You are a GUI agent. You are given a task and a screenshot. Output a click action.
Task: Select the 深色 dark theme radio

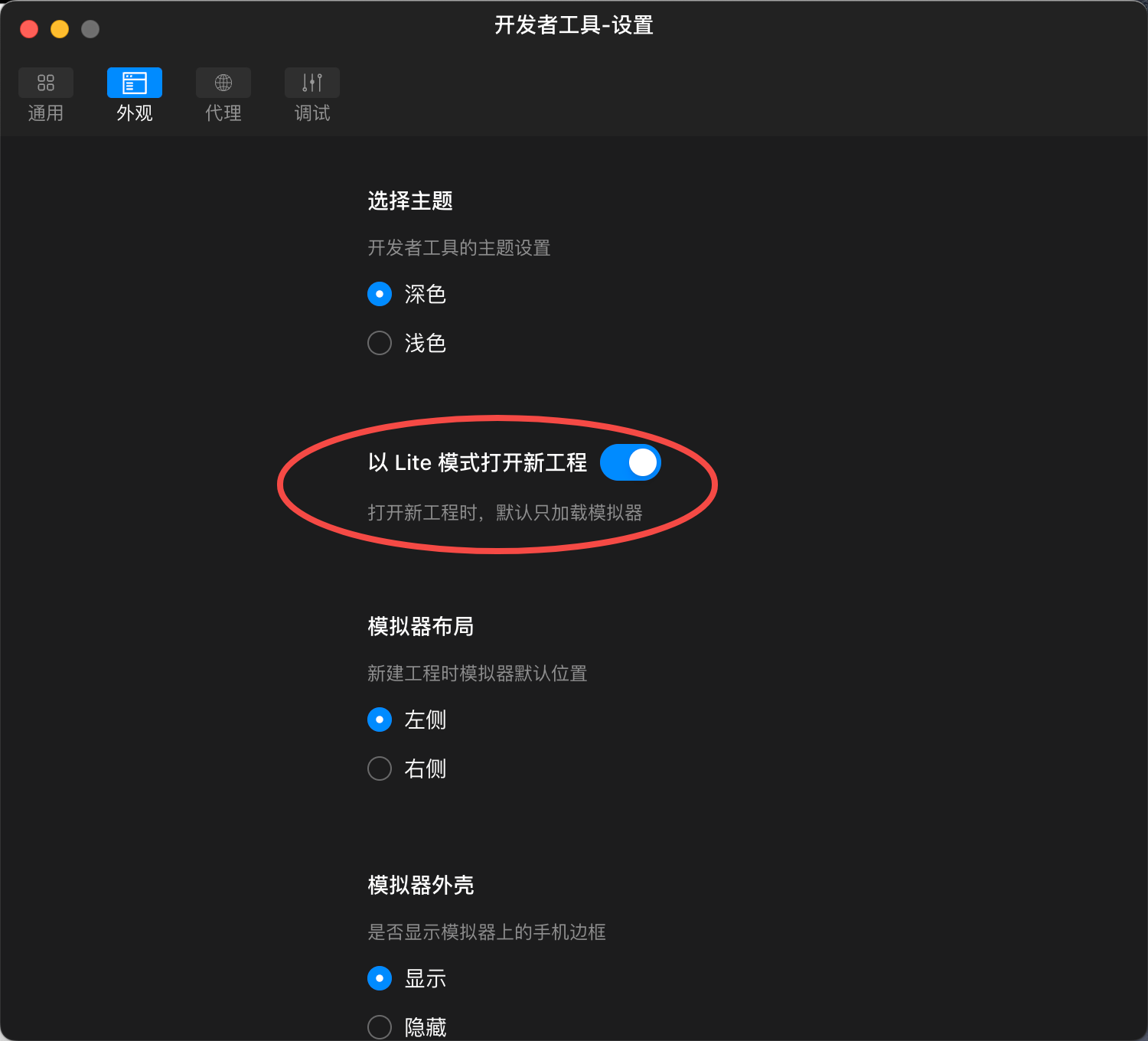point(380,294)
